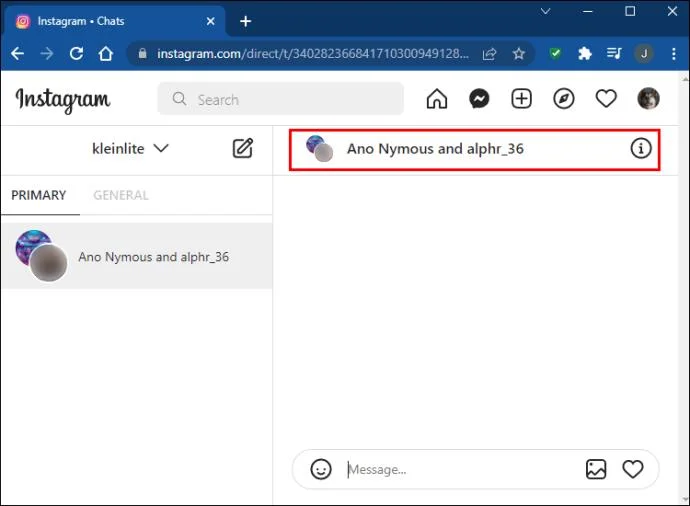Reload the Instagram page
This screenshot has height=506, width=690.
[x=76, y=54]
